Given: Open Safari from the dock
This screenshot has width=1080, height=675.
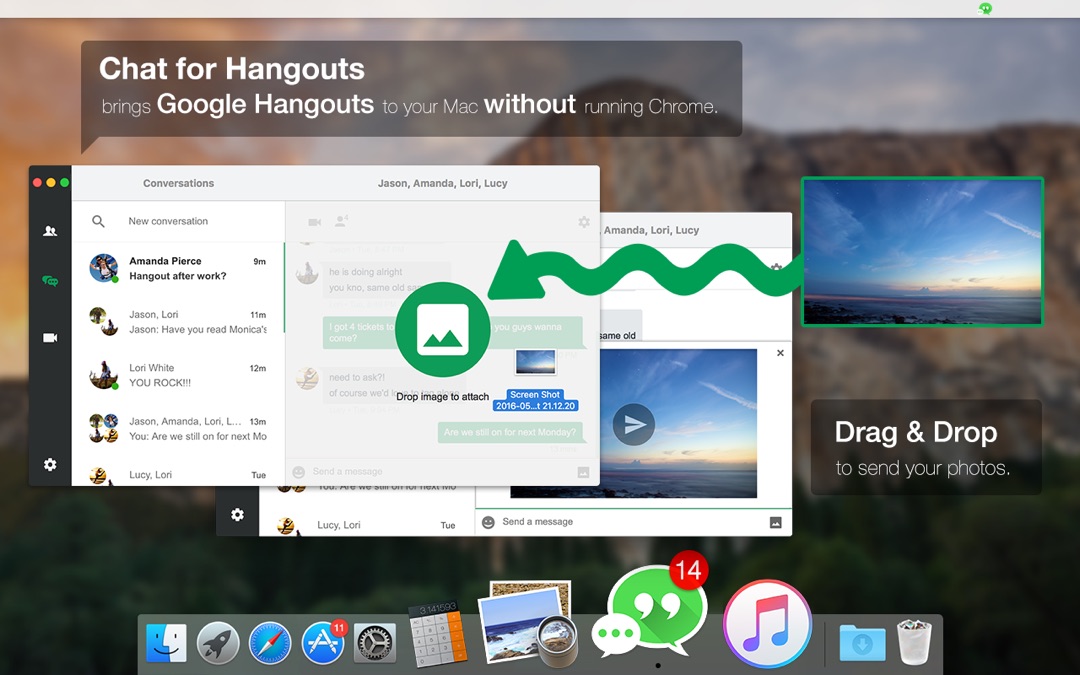Looking at the screenshot, I should (x=270, y=643).
